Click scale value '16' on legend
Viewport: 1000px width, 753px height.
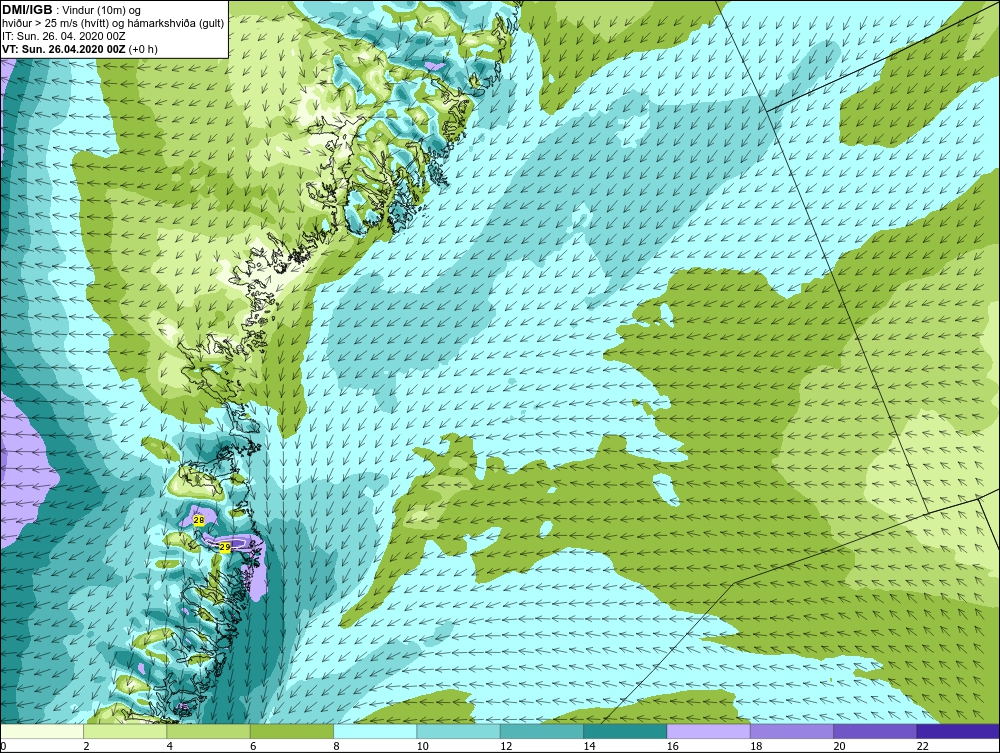(673, 746)
